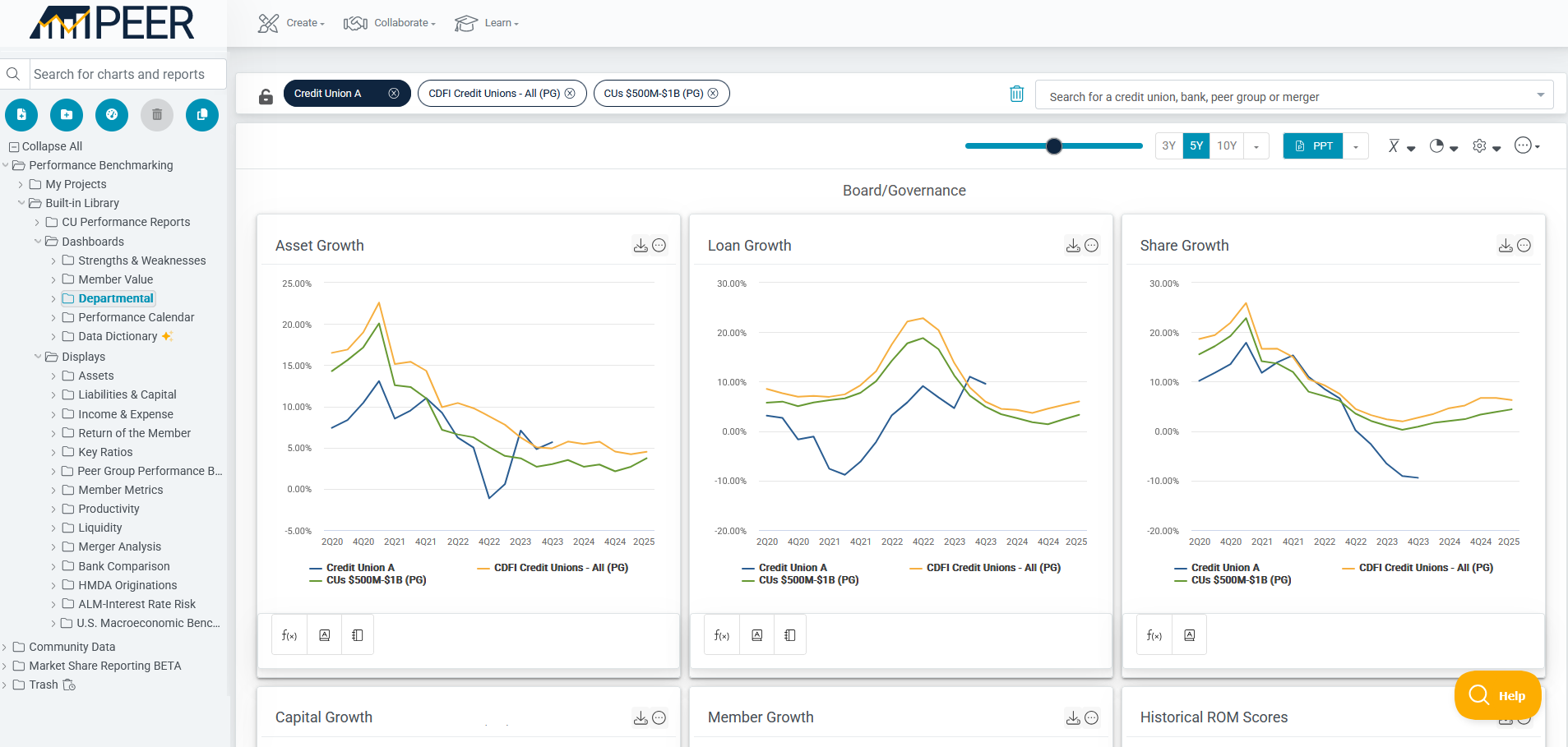Click the Help button
The height and width of the screenshot is (747, 1568).
[x=1497, y=695]
